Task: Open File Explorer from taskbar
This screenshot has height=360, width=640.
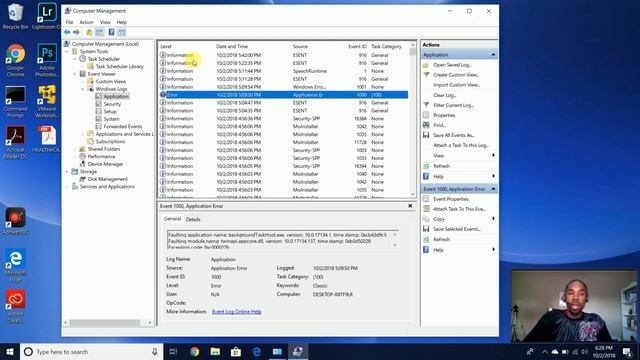Action: pyautogui.click(x=215, y=351)
